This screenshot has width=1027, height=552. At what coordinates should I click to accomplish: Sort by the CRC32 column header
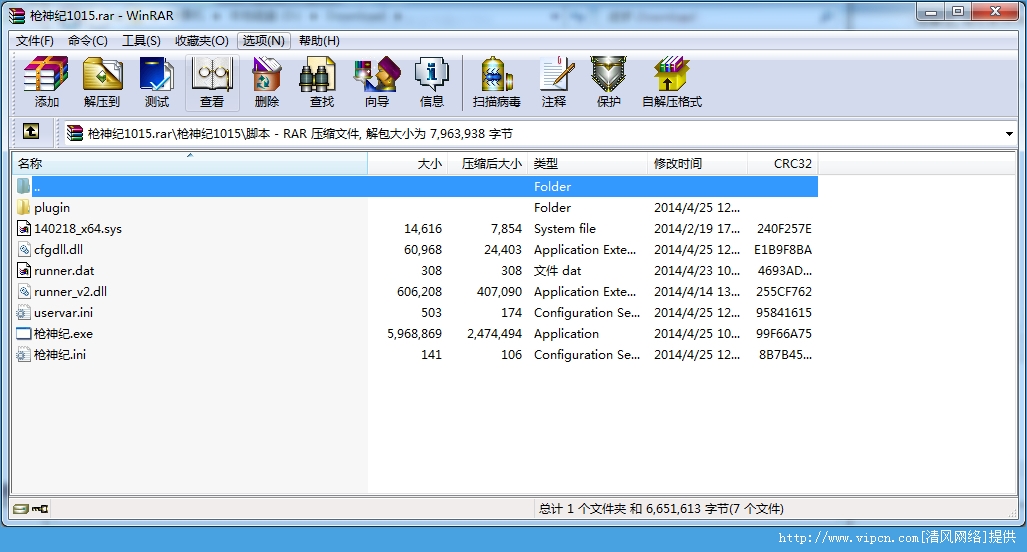(783, 164)
